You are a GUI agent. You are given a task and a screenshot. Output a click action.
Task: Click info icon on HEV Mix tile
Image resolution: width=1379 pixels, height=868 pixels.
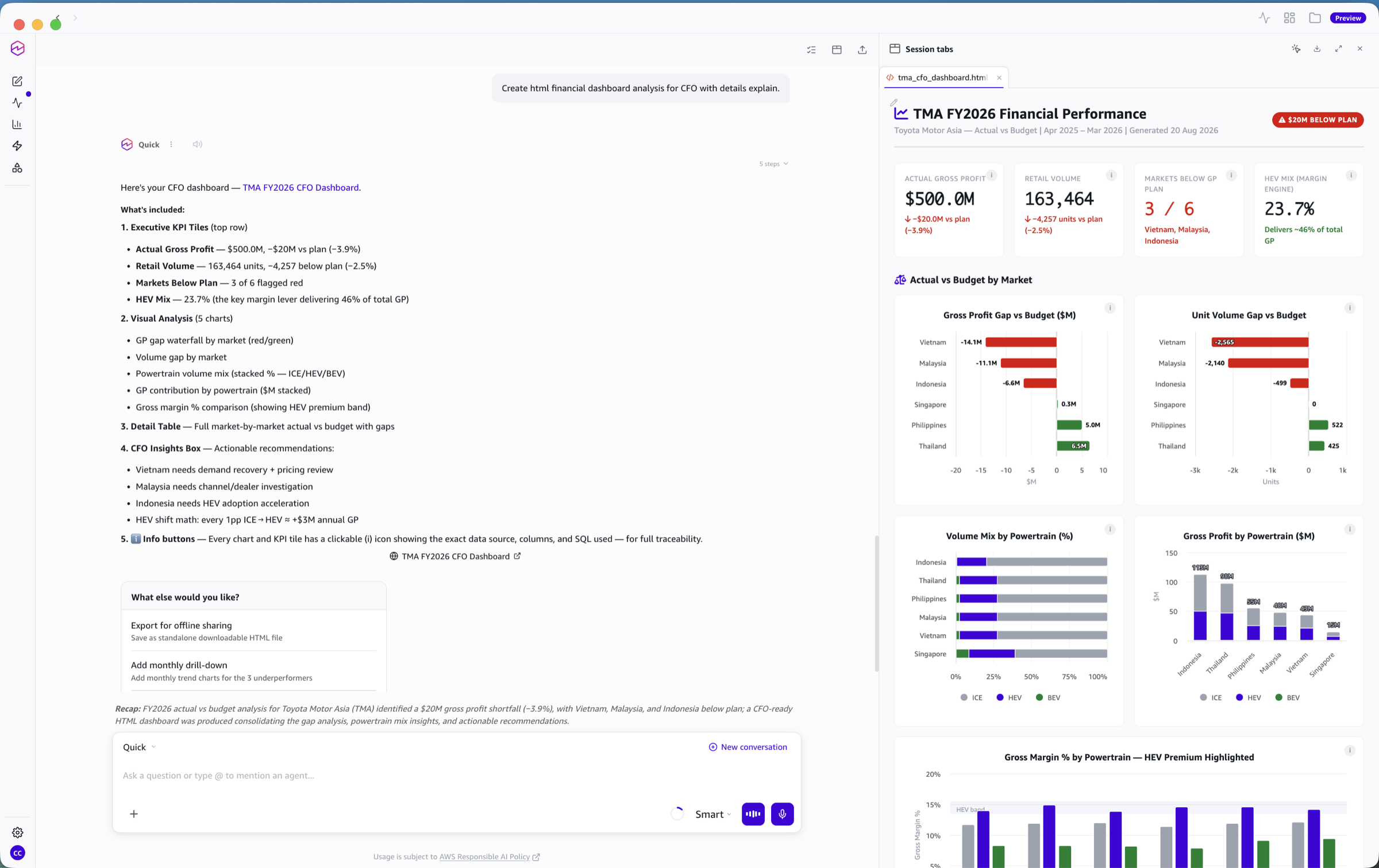coord(1351,175)
